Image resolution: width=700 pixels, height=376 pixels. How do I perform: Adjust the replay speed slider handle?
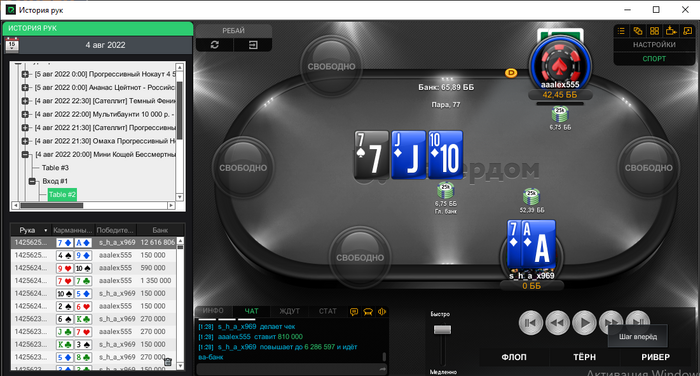(x=442, y=330)
